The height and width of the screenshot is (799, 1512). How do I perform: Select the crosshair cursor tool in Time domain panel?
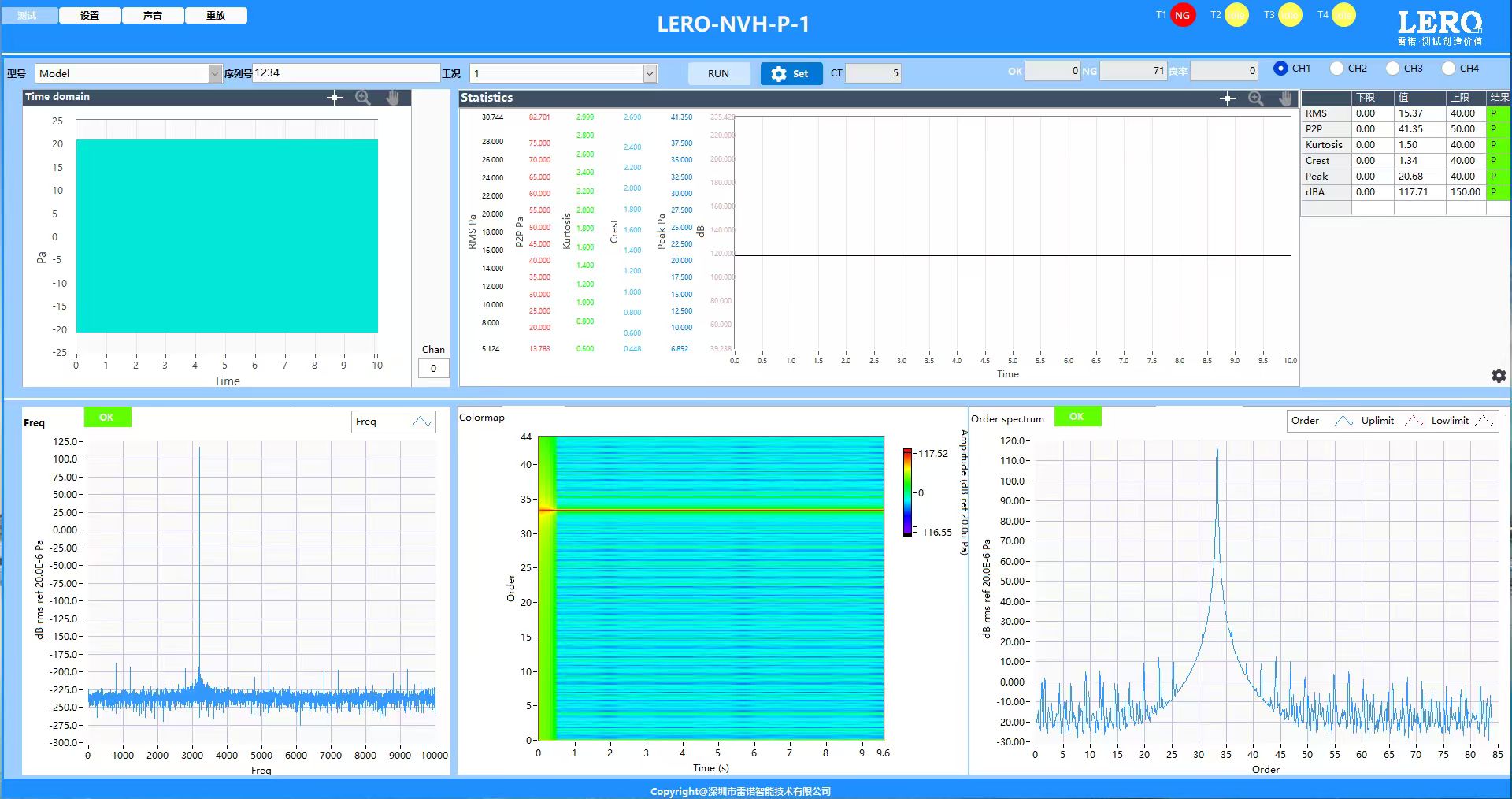tap(335, 98)
